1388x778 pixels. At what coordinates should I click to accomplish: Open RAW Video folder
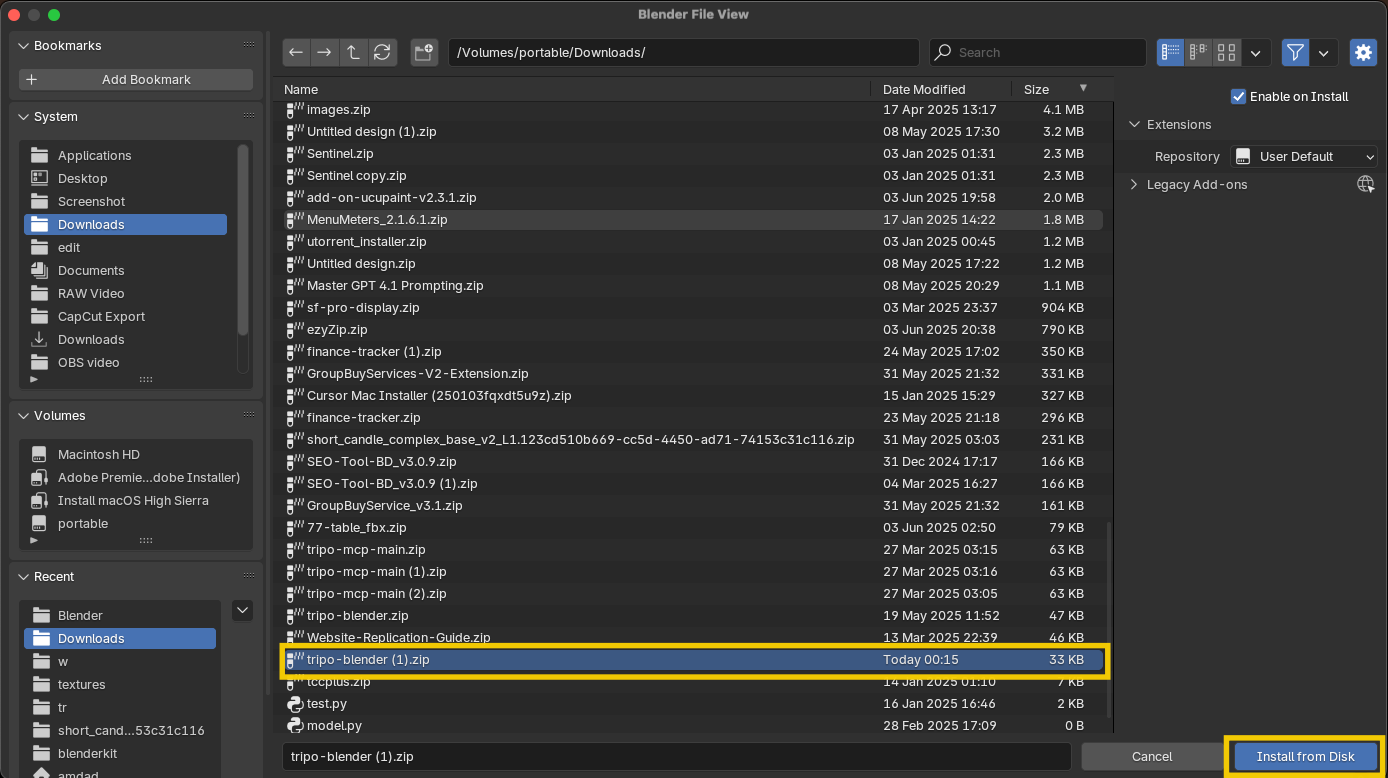point(125,293)
